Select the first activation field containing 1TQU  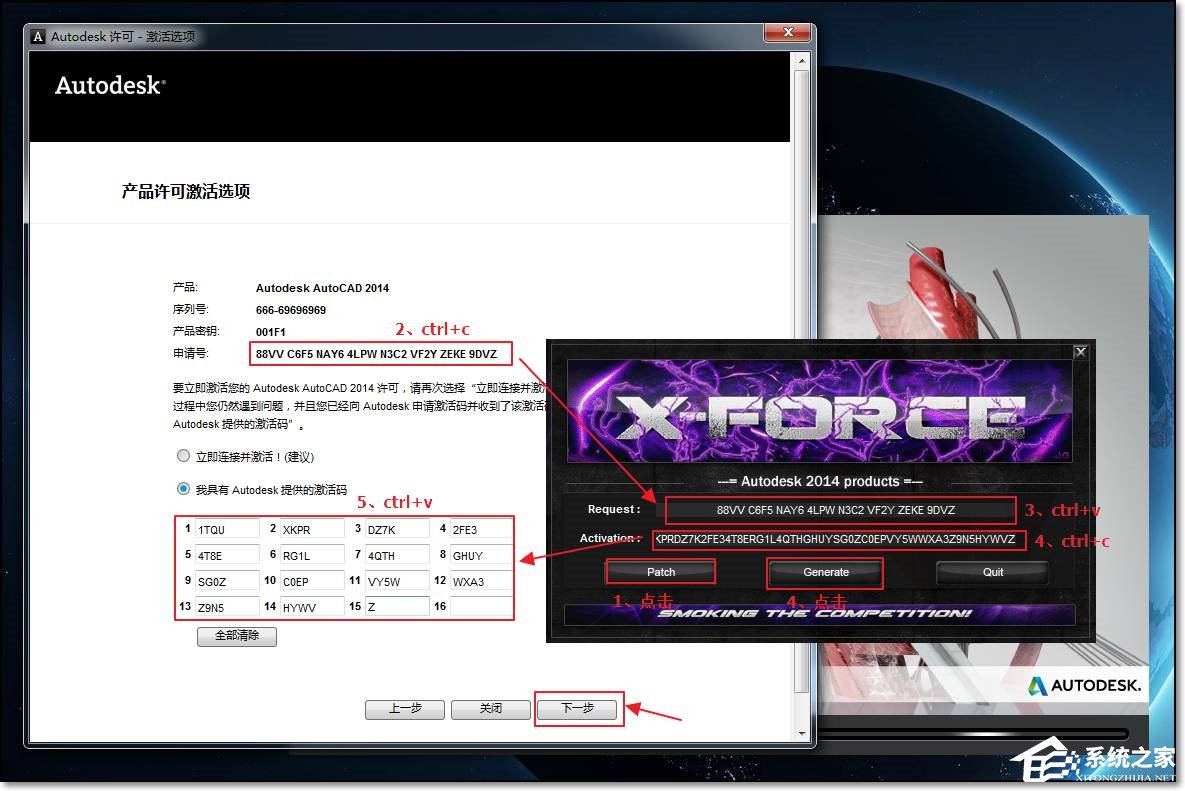tap(225, 529)
